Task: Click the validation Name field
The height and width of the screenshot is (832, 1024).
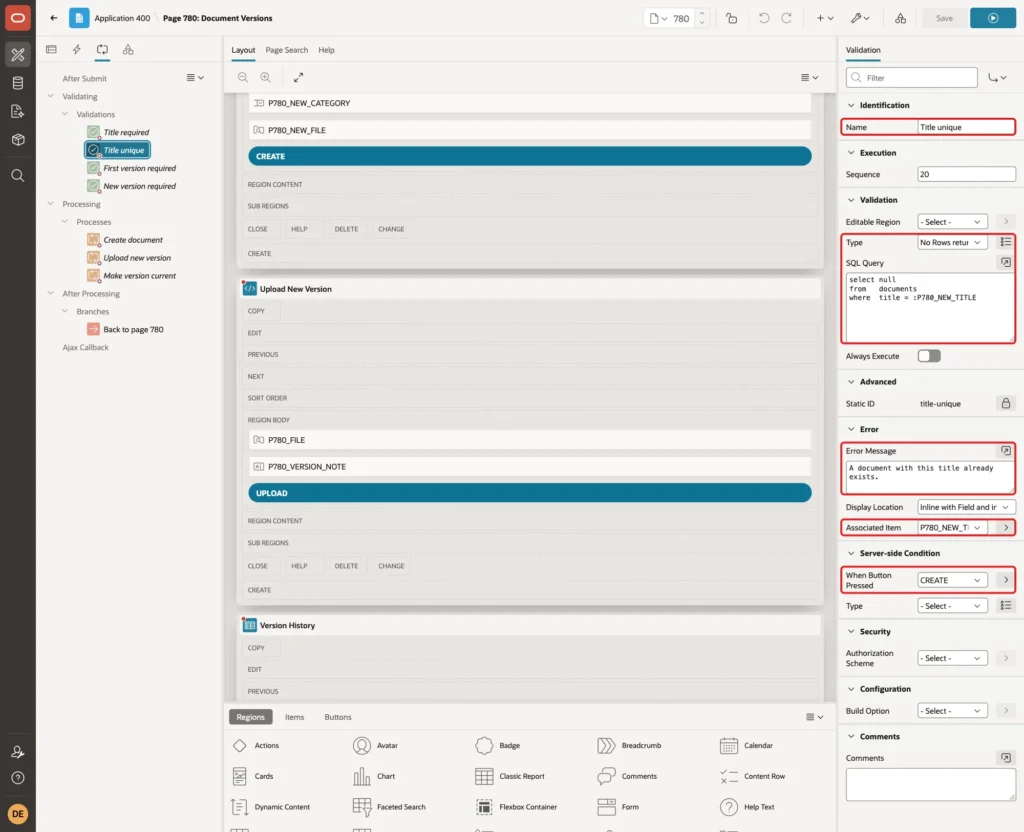Action: (x=966, y=127)
